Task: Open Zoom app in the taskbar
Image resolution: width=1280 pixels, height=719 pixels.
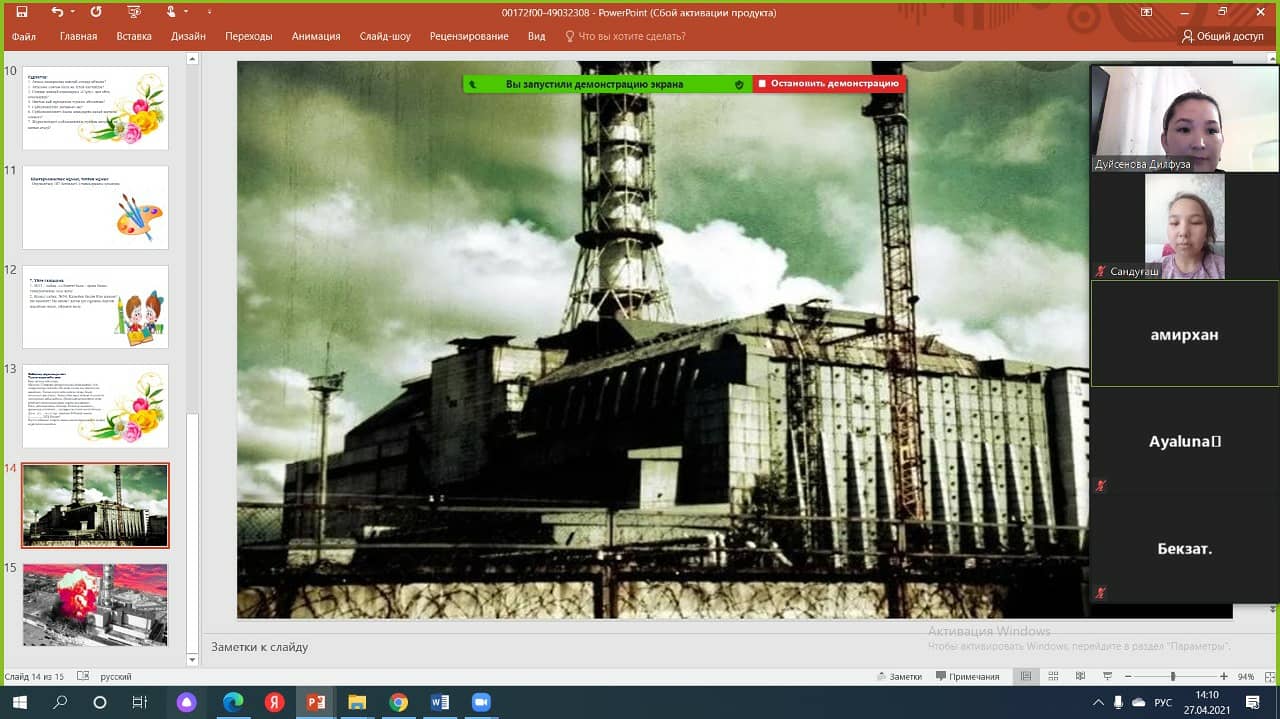Action: (x=481, y=703)
